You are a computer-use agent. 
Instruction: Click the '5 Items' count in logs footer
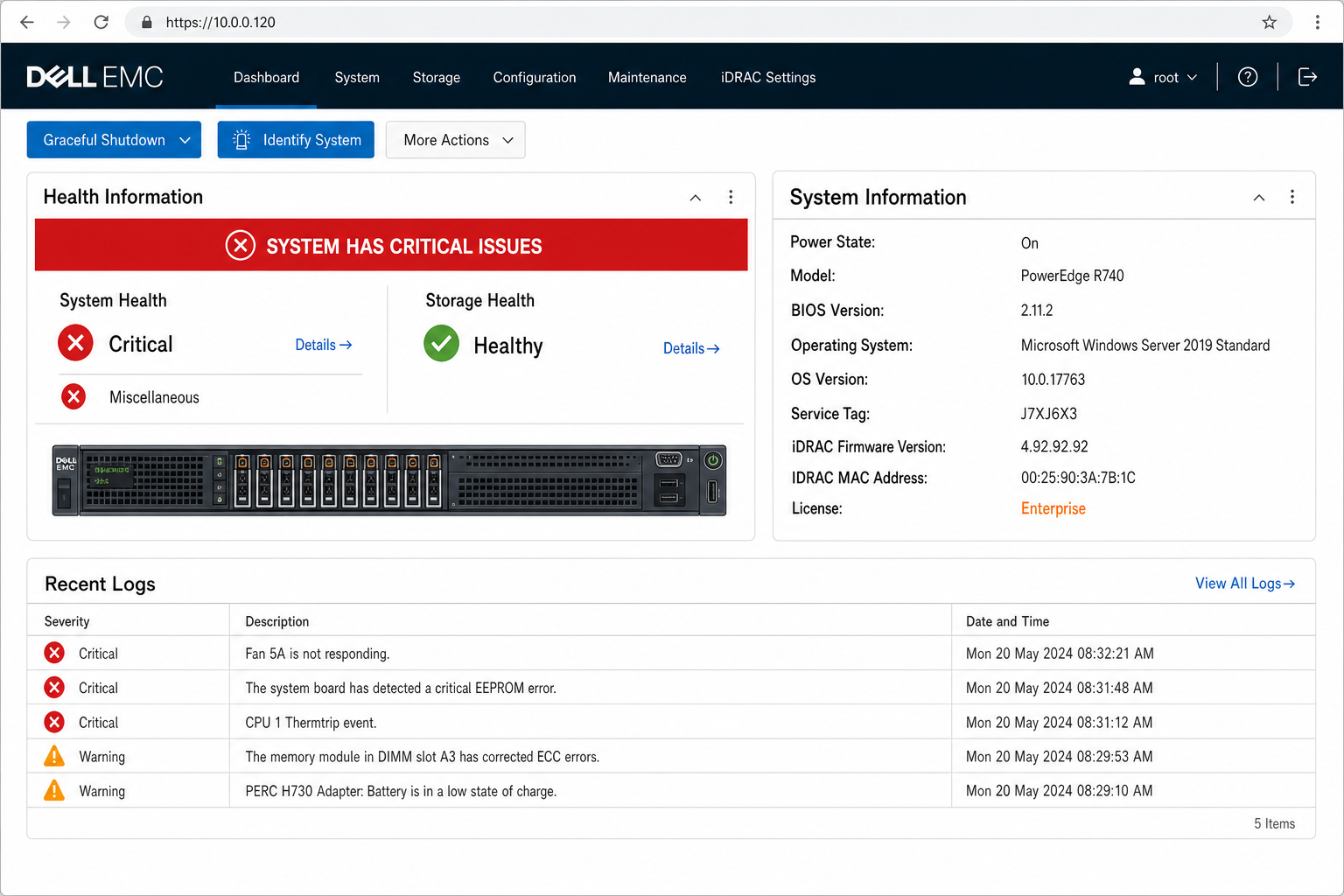tap(1274, 823)
